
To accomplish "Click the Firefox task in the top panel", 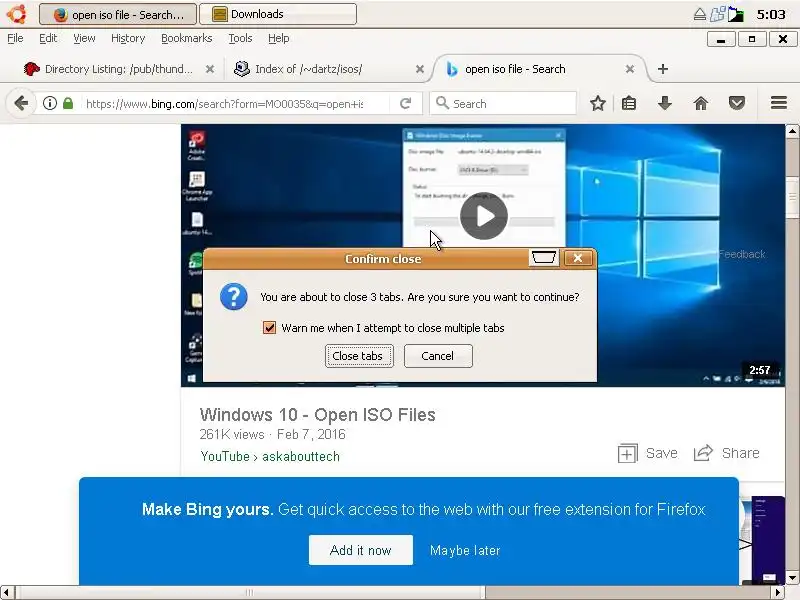I will [118, 14].
